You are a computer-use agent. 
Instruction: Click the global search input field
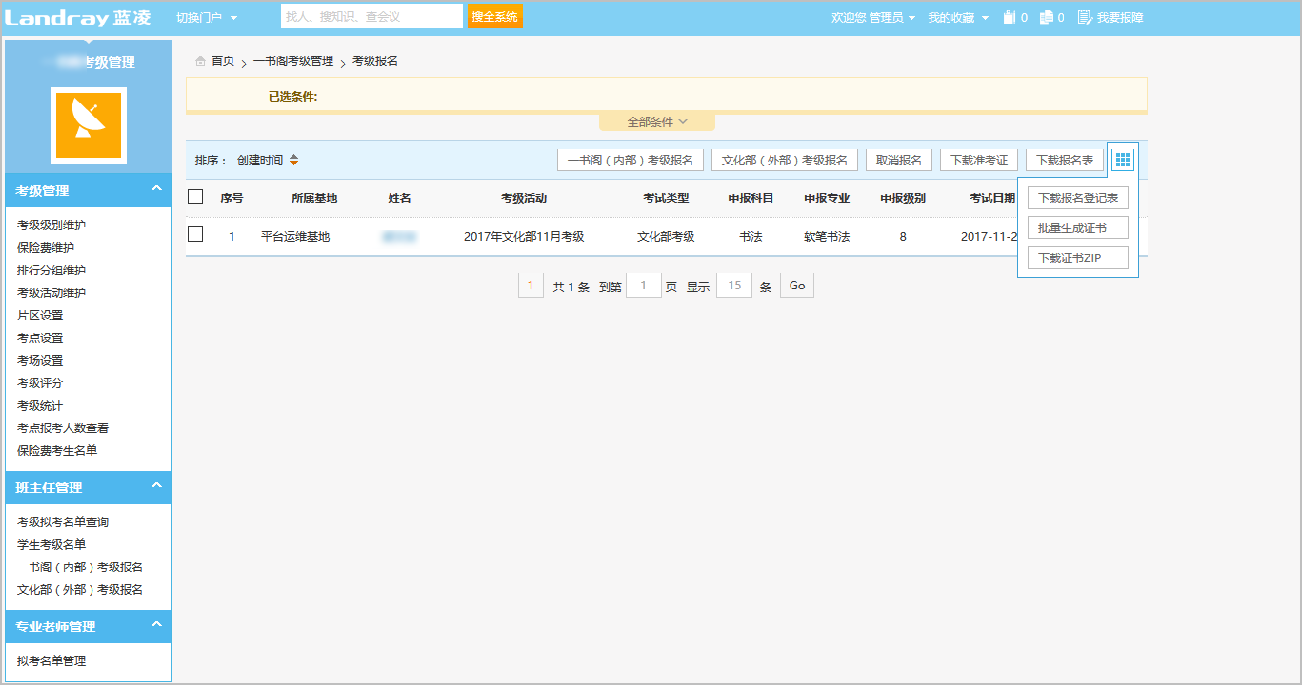(371, 17)
